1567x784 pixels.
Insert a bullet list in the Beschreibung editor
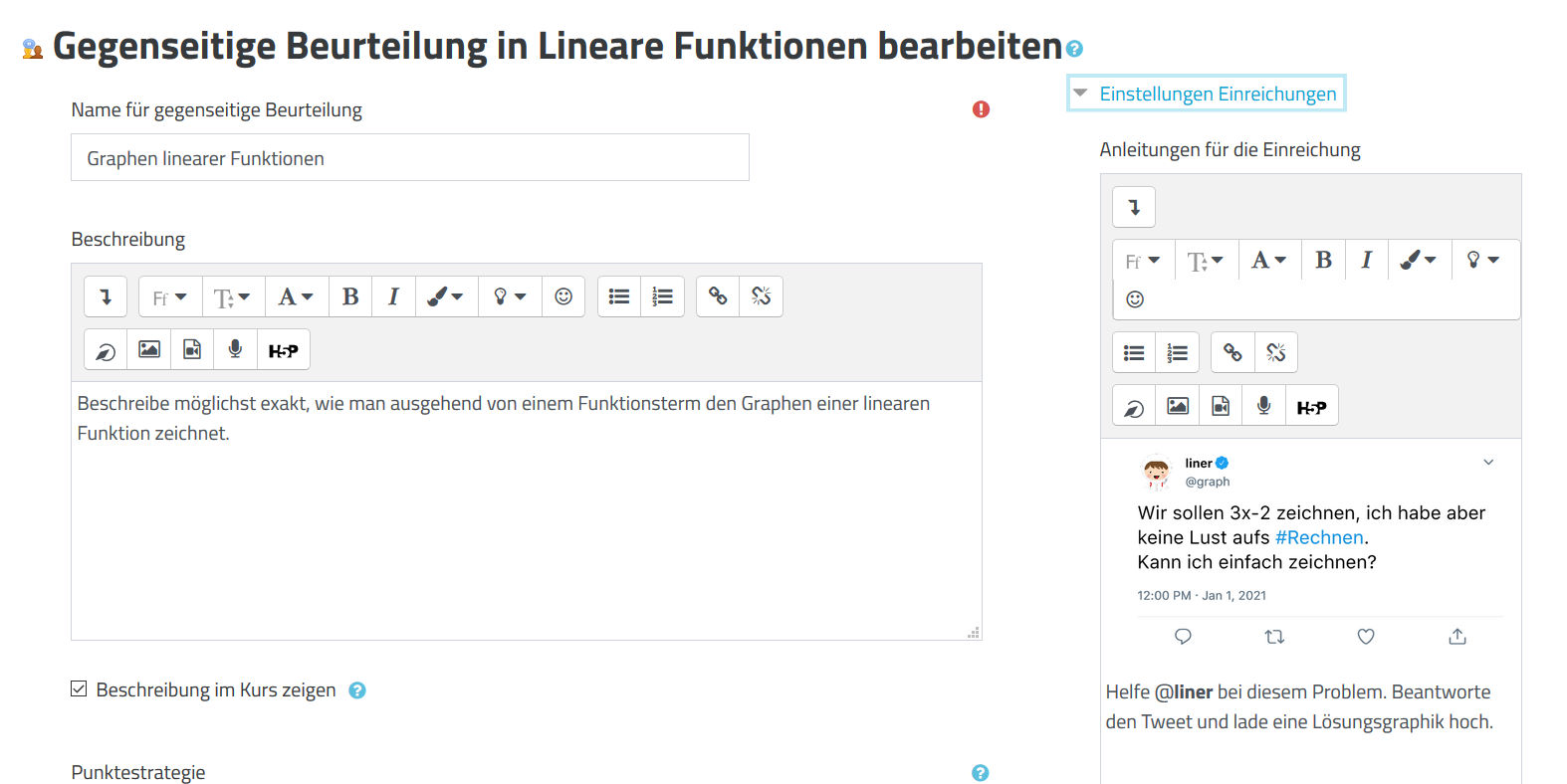pyautogui.click(x=619, y=296)
